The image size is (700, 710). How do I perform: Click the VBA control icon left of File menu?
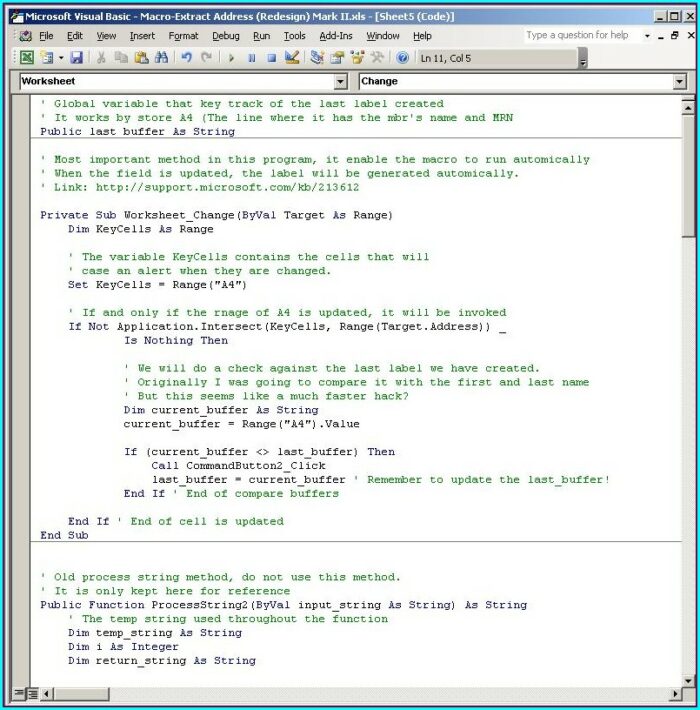pyautogui.click(x=26, y=36)
